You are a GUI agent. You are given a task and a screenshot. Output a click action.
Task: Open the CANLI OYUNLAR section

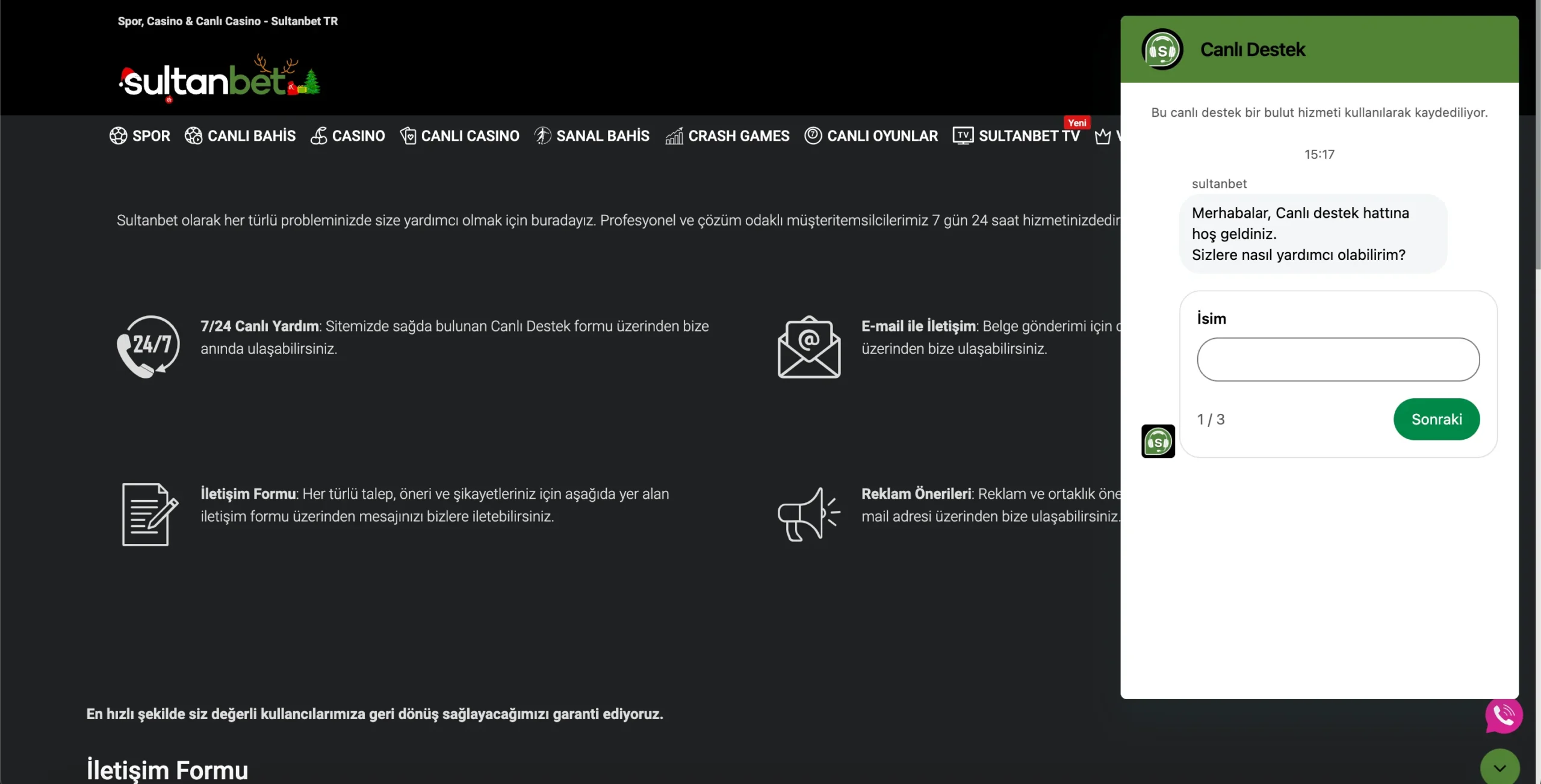pyautogui.click(x=872, y=136)
